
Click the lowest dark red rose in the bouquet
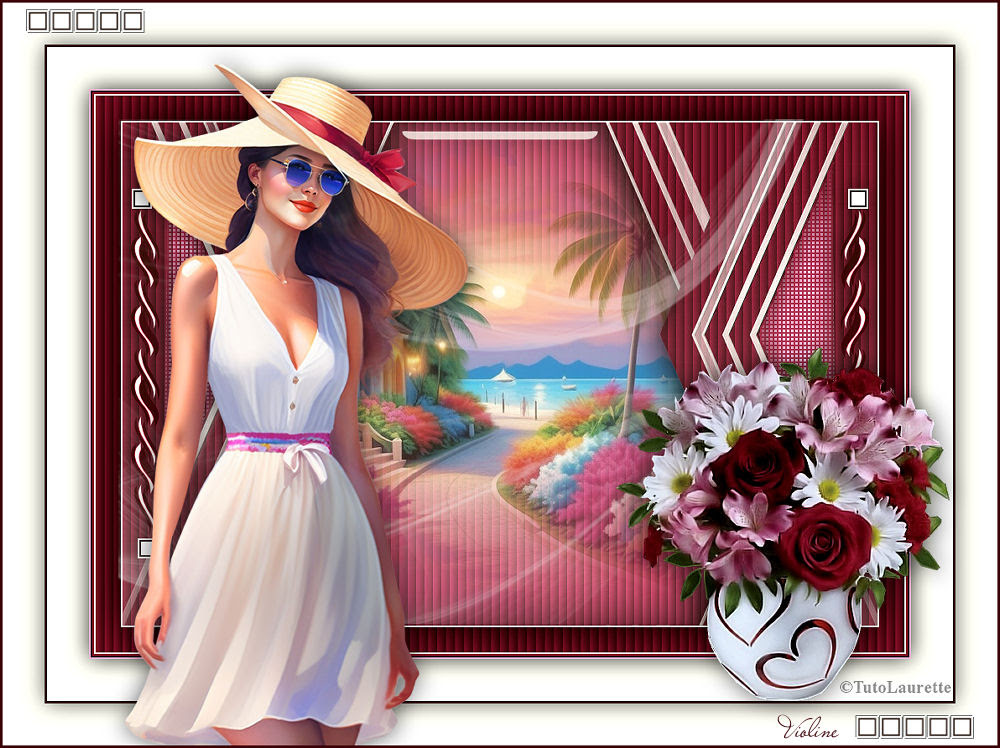tap(825, 546)
